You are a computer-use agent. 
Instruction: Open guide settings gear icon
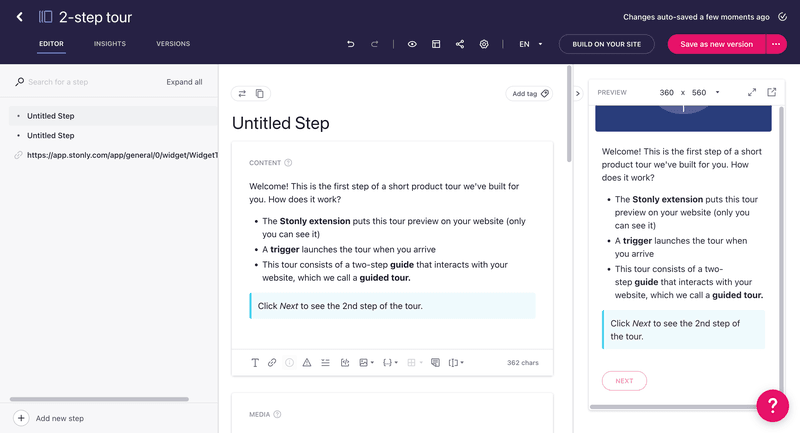click(x=484, y=44)
